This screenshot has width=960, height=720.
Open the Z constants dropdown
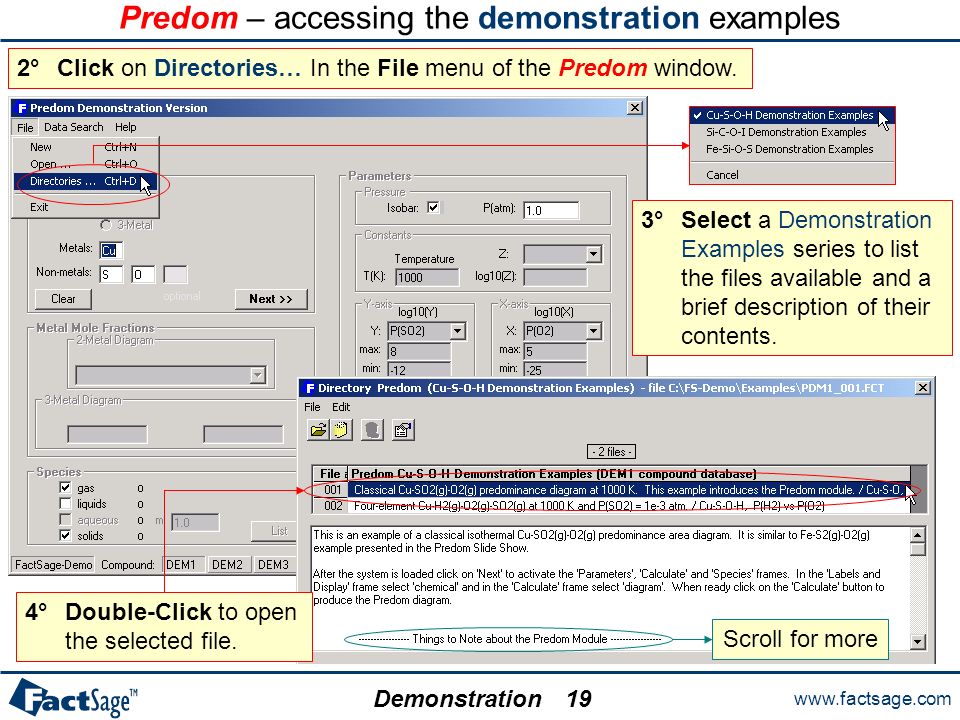click(593, 254)
